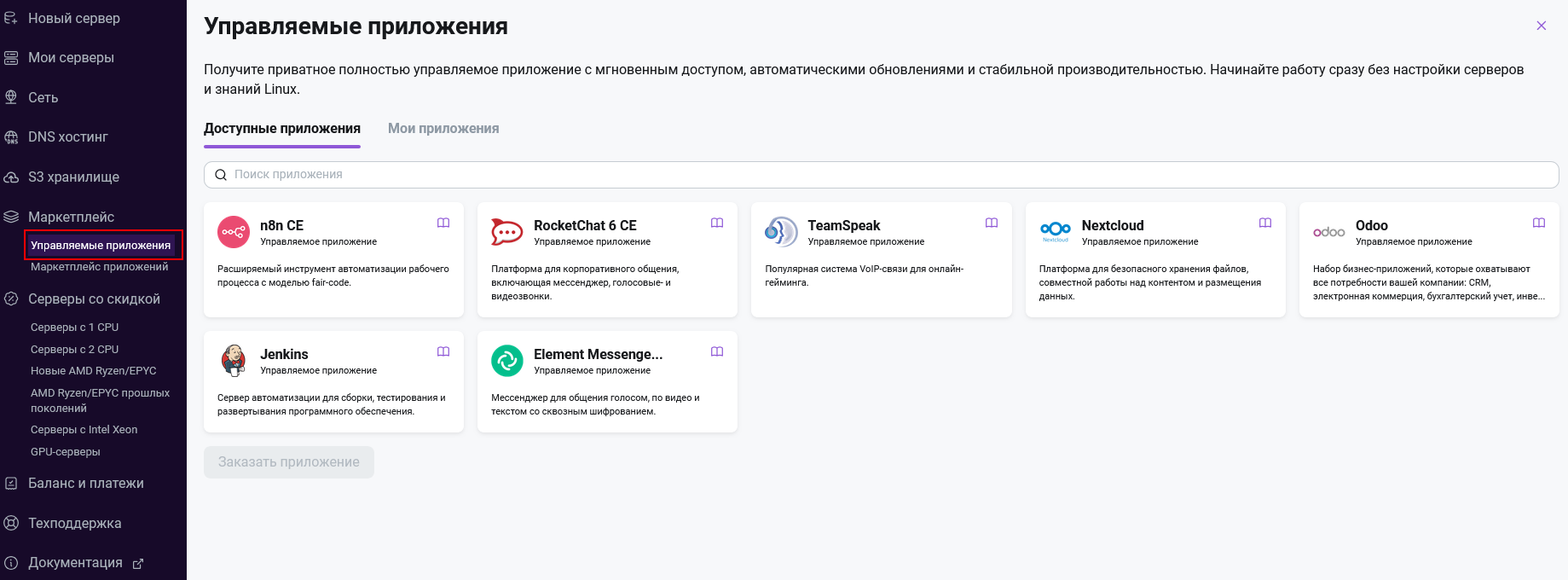Expand the Серверы со скидкой section label
This screenshot has width=1568, height=580.
(94, 299)
